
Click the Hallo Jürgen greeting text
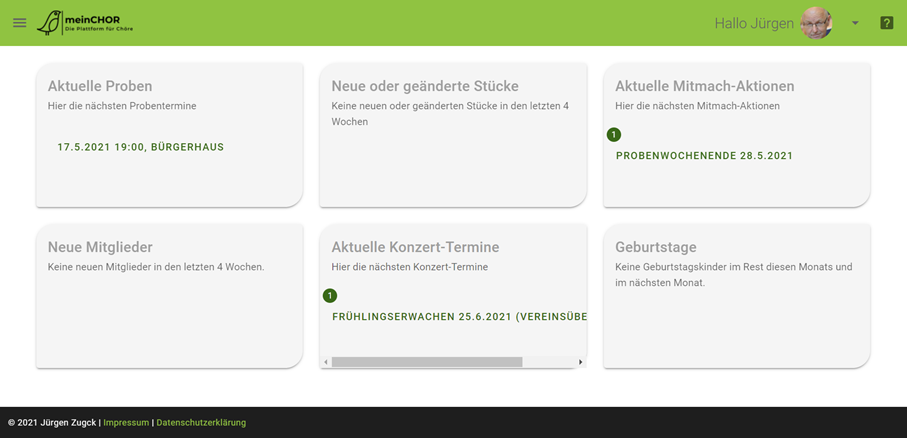[x=754, y=24]
